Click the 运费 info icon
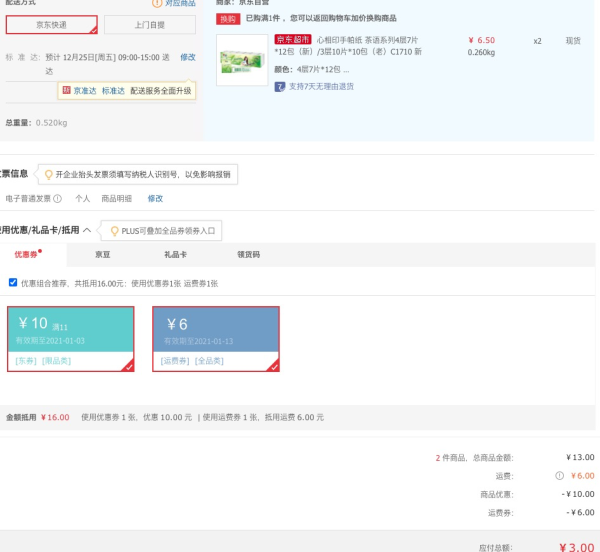Viewport: 600px width, 552px height. click(559, 475)
